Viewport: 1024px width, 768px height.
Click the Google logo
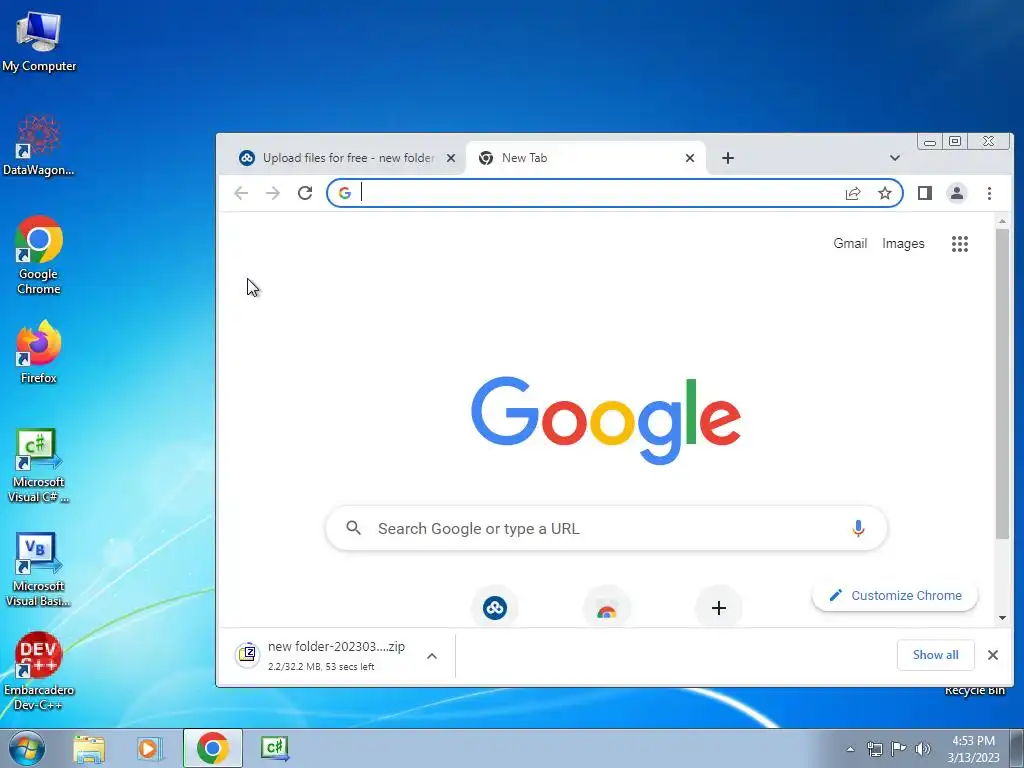coord(606,420)
